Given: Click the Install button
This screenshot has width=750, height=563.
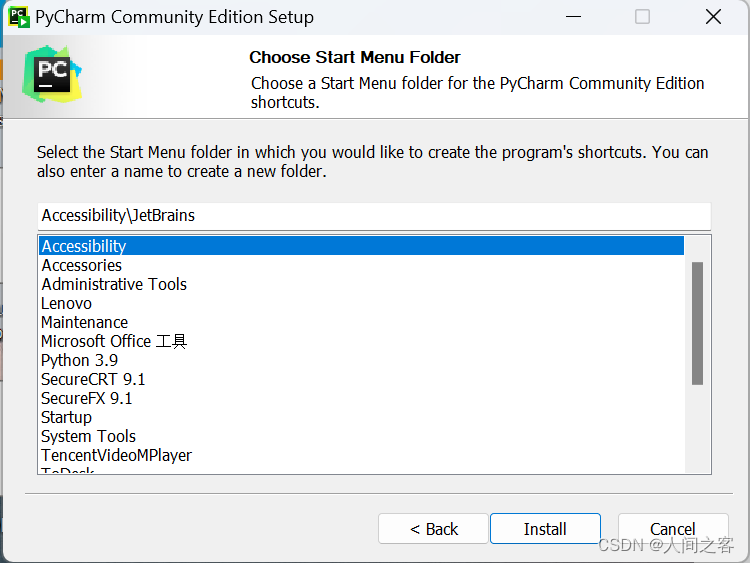Looking at the screenshot, I should click(545, 529).
